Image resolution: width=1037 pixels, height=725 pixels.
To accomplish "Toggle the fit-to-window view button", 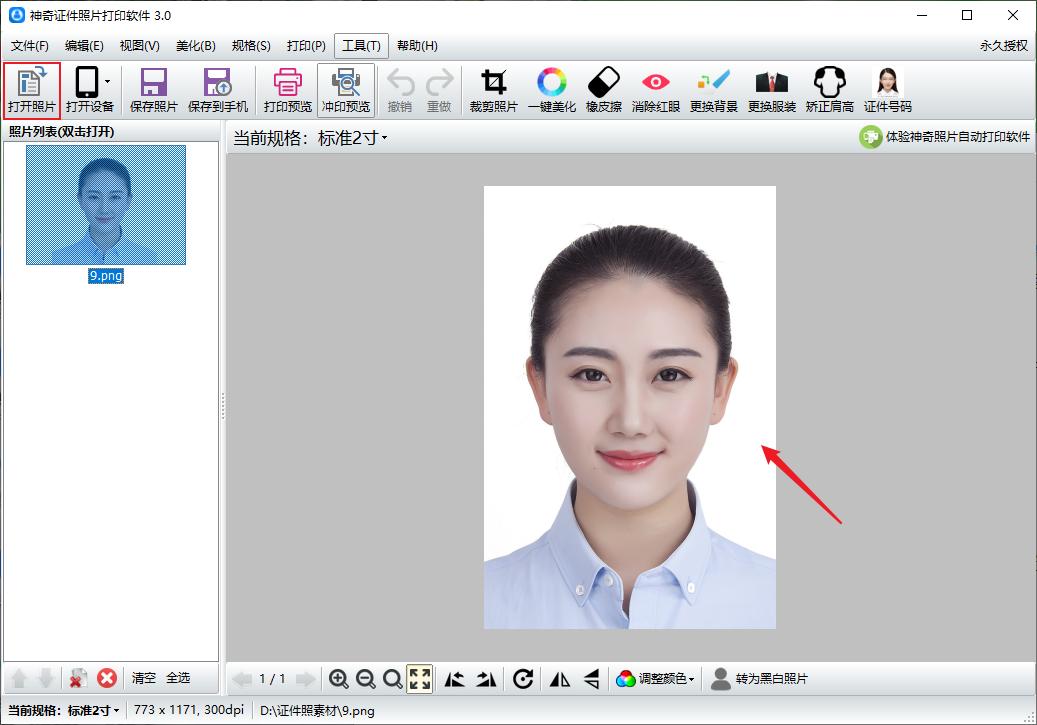I will [420, 679].
